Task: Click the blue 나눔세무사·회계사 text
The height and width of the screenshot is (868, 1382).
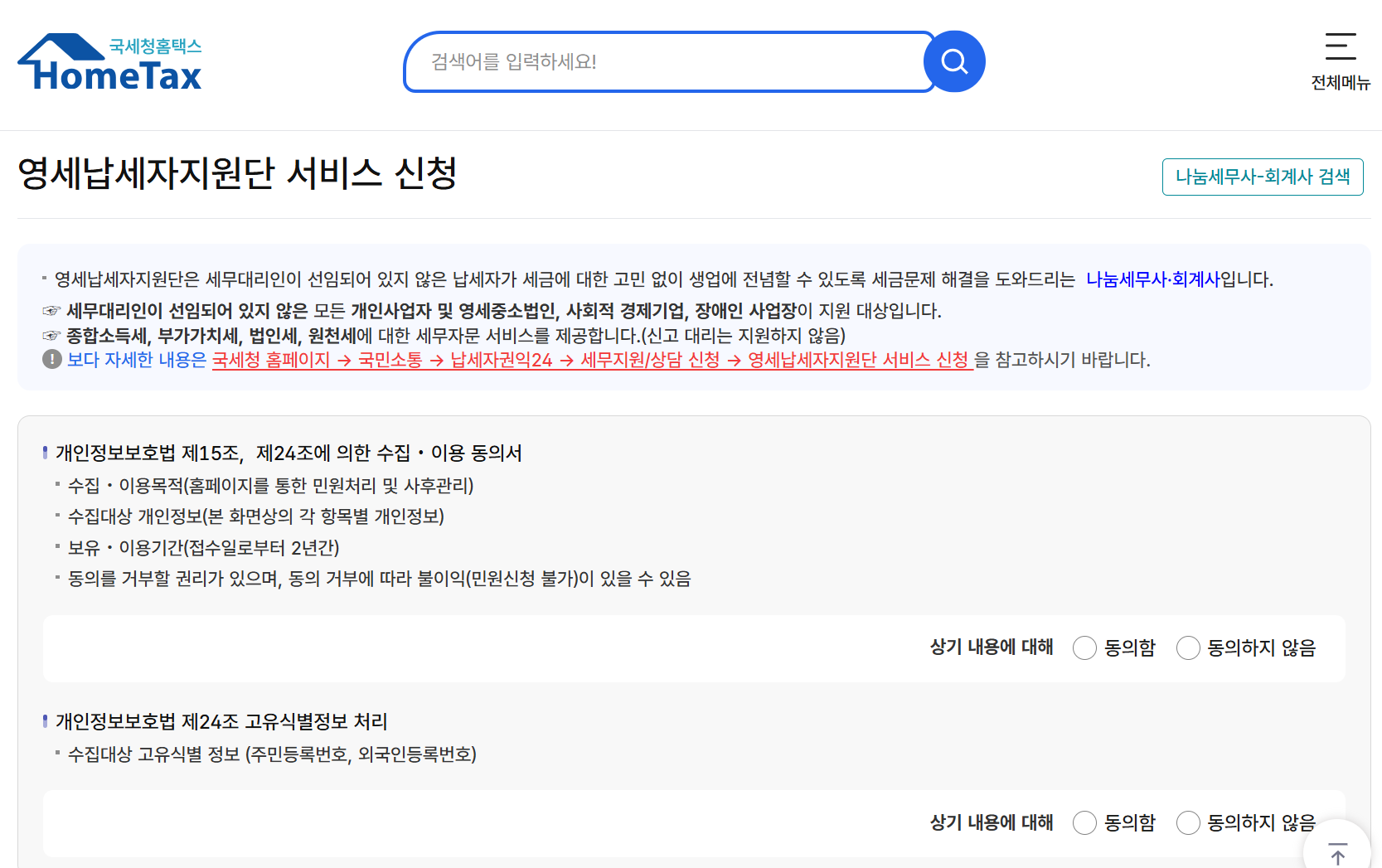Action: 1153,279
